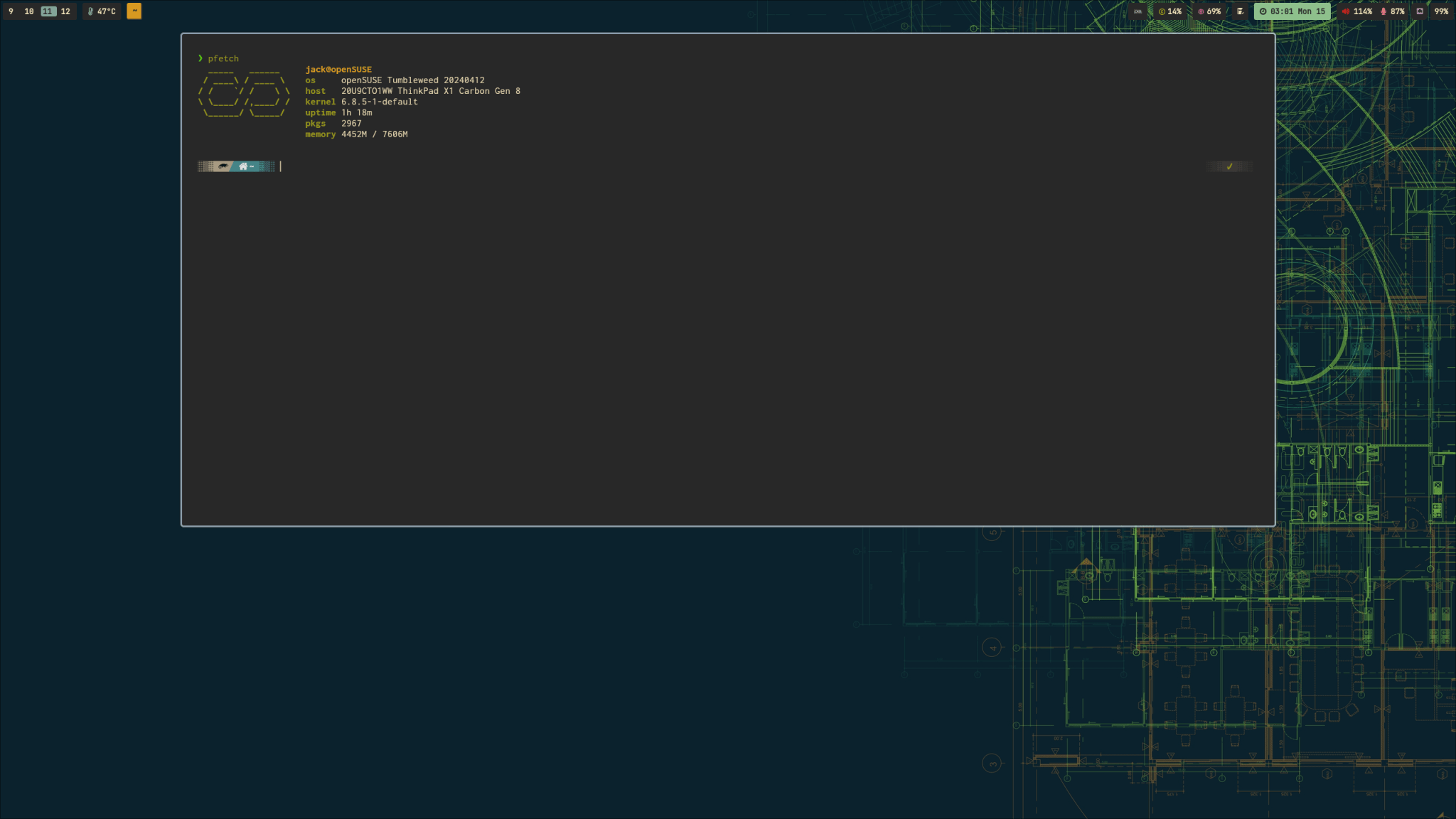
Task: Click the battery indicator showing 99%
Action: click(1442, 11)
